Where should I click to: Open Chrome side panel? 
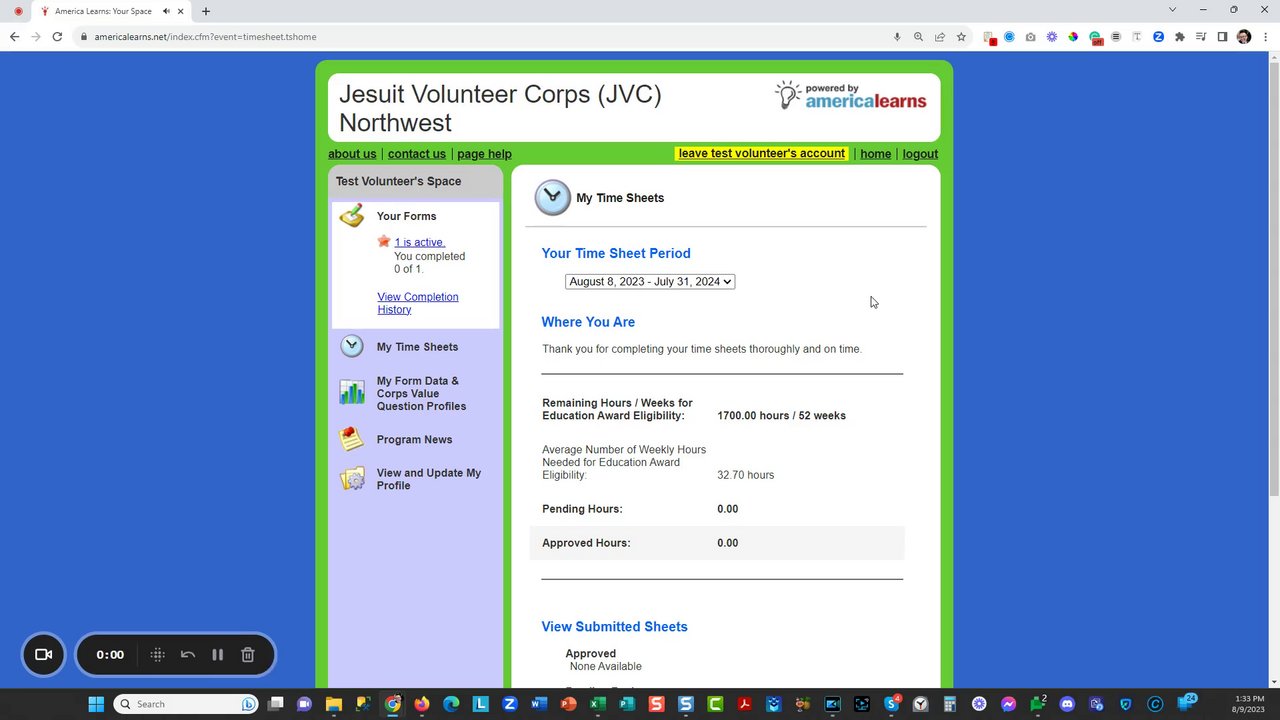1222,37
